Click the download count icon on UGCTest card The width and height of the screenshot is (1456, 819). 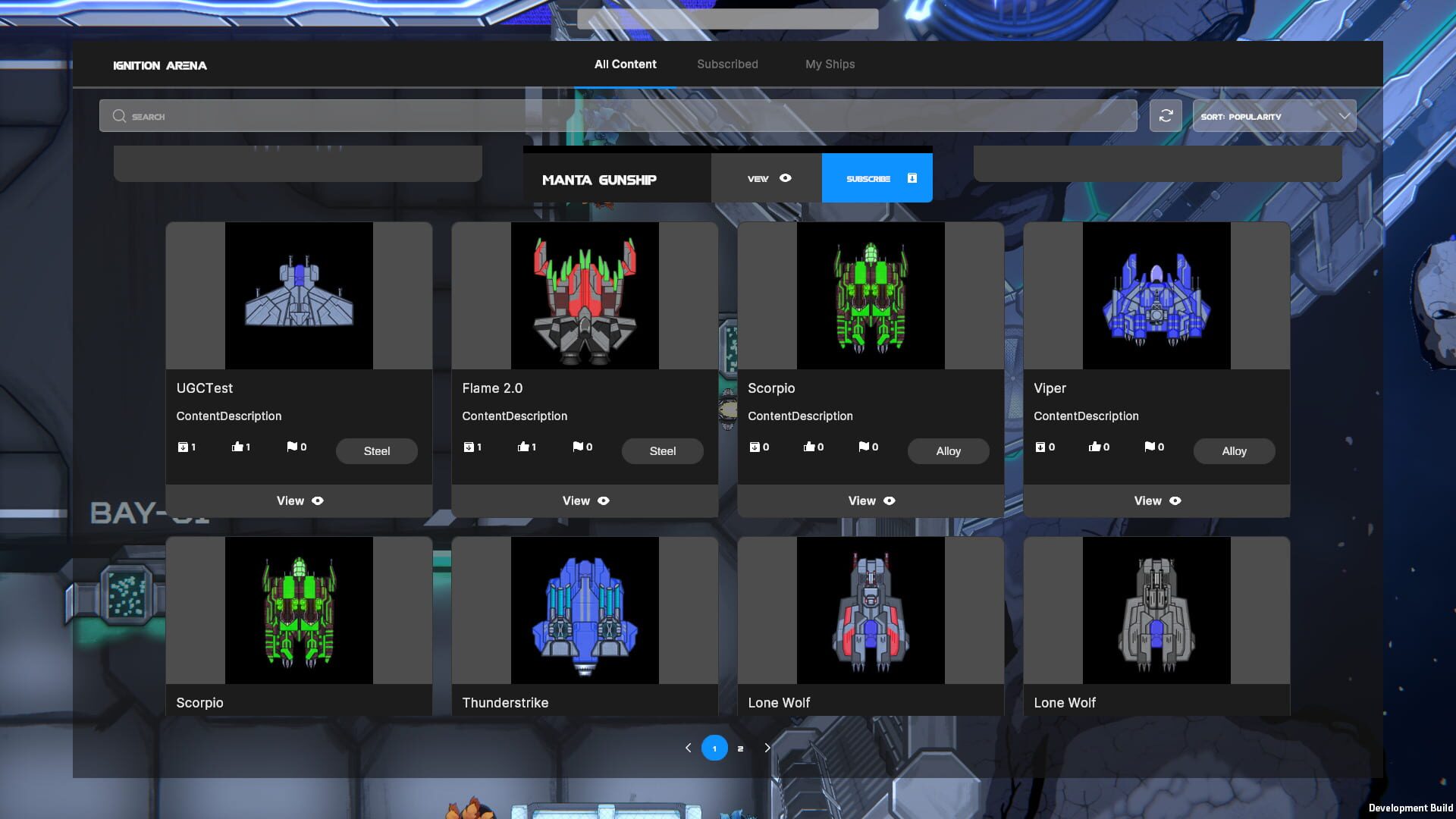tap(183, 447)
